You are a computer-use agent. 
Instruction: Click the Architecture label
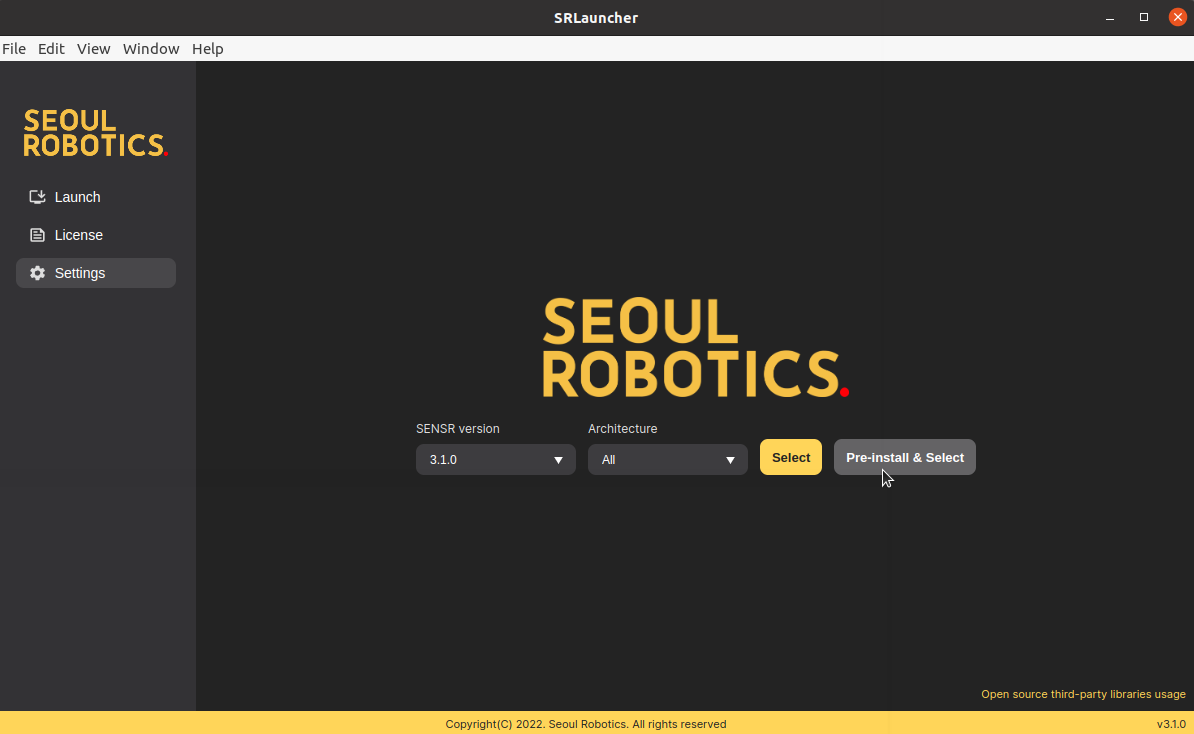[x=622, y=429]
